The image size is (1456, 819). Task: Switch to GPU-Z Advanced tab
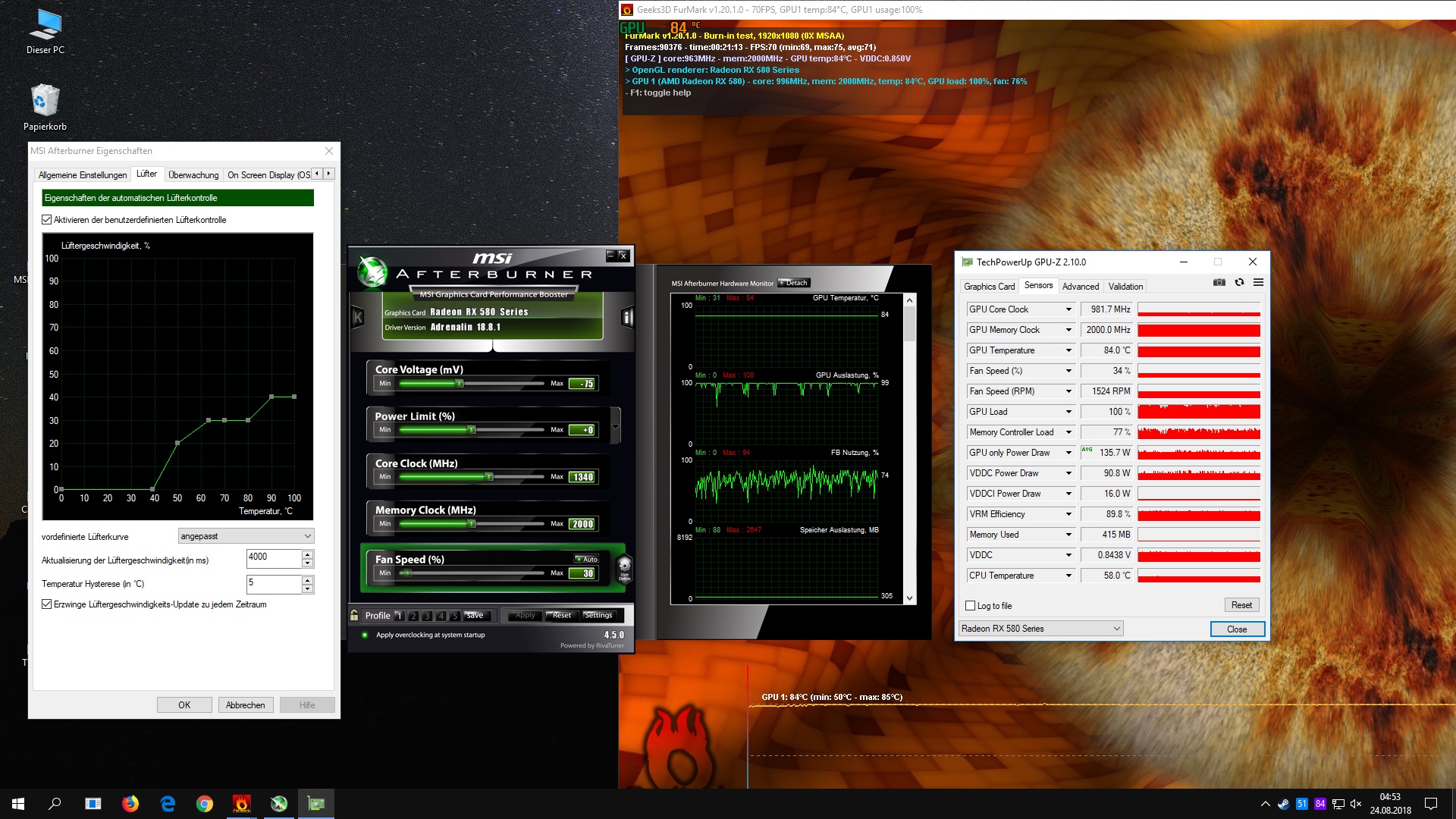pyautogui.click(x=1080, y=287)
